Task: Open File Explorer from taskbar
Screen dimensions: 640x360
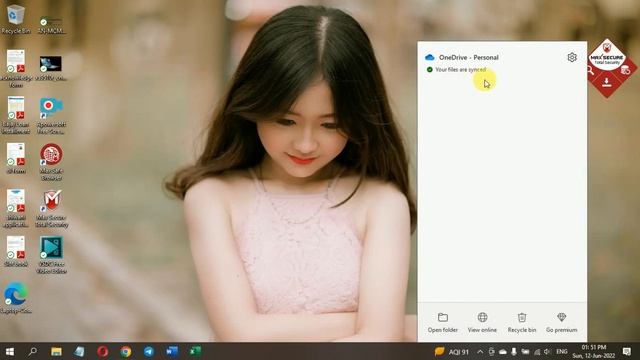Action: click(x=56, y=351)
